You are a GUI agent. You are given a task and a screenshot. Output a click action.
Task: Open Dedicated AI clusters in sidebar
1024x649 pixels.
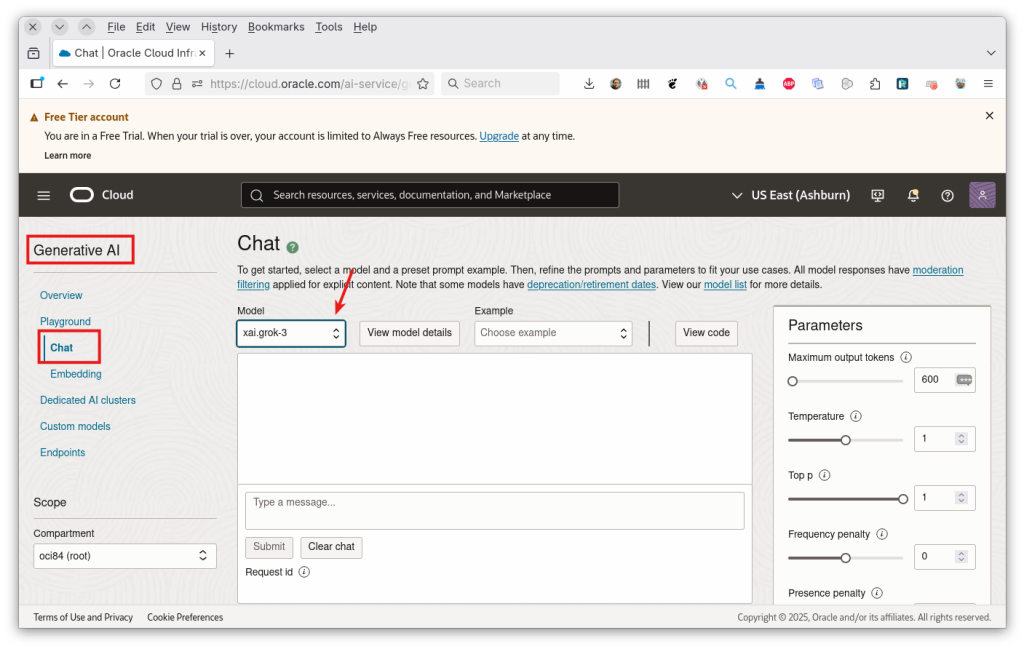(x=88, y=400)
